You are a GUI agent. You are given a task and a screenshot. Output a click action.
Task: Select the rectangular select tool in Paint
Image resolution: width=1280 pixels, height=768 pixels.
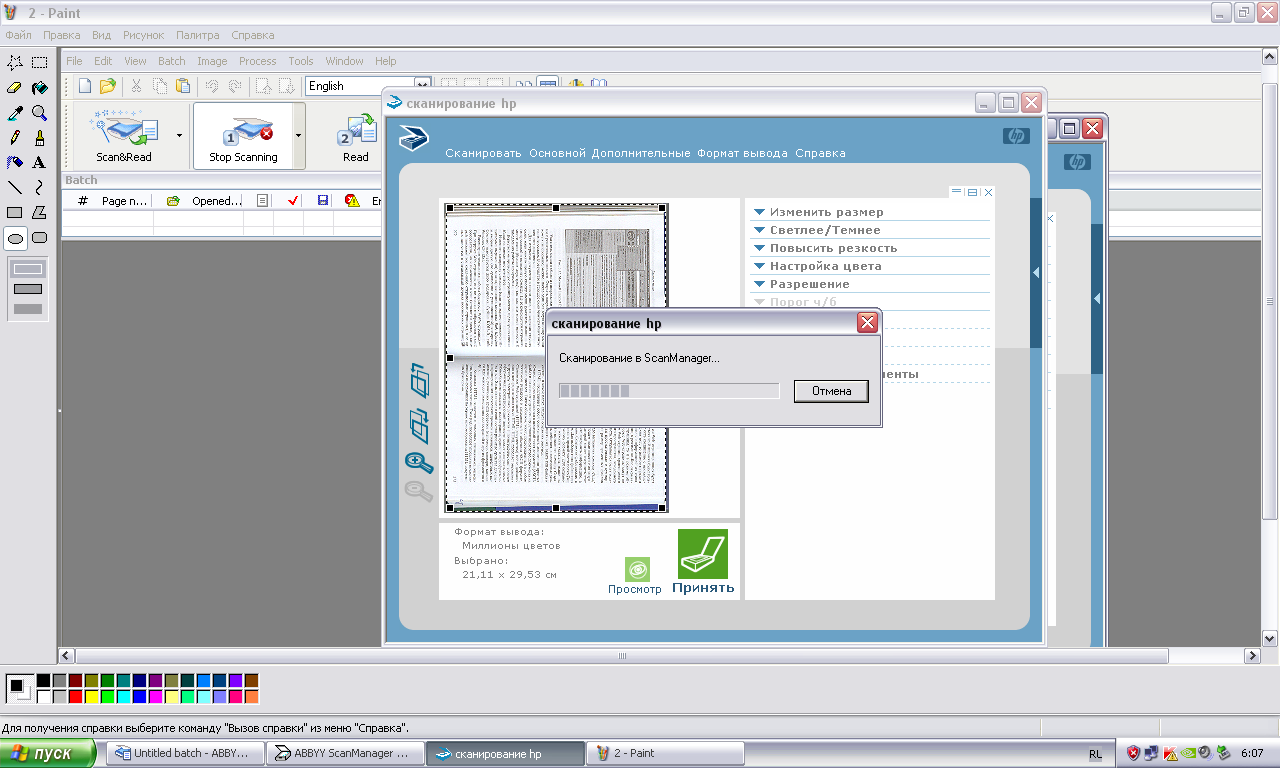(40, 63)
